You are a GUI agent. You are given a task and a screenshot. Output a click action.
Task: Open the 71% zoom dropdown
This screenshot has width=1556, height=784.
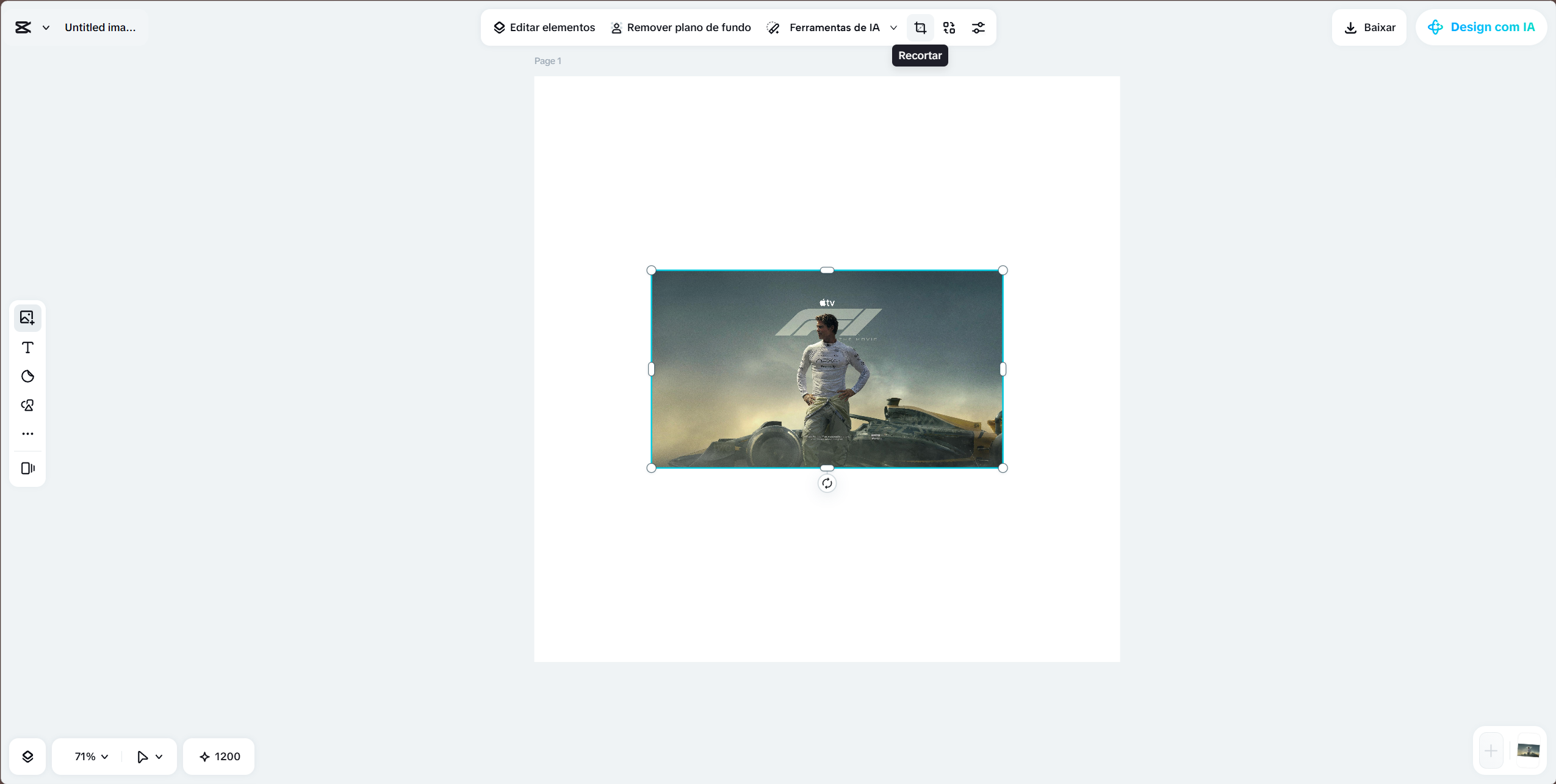point(91,757)
